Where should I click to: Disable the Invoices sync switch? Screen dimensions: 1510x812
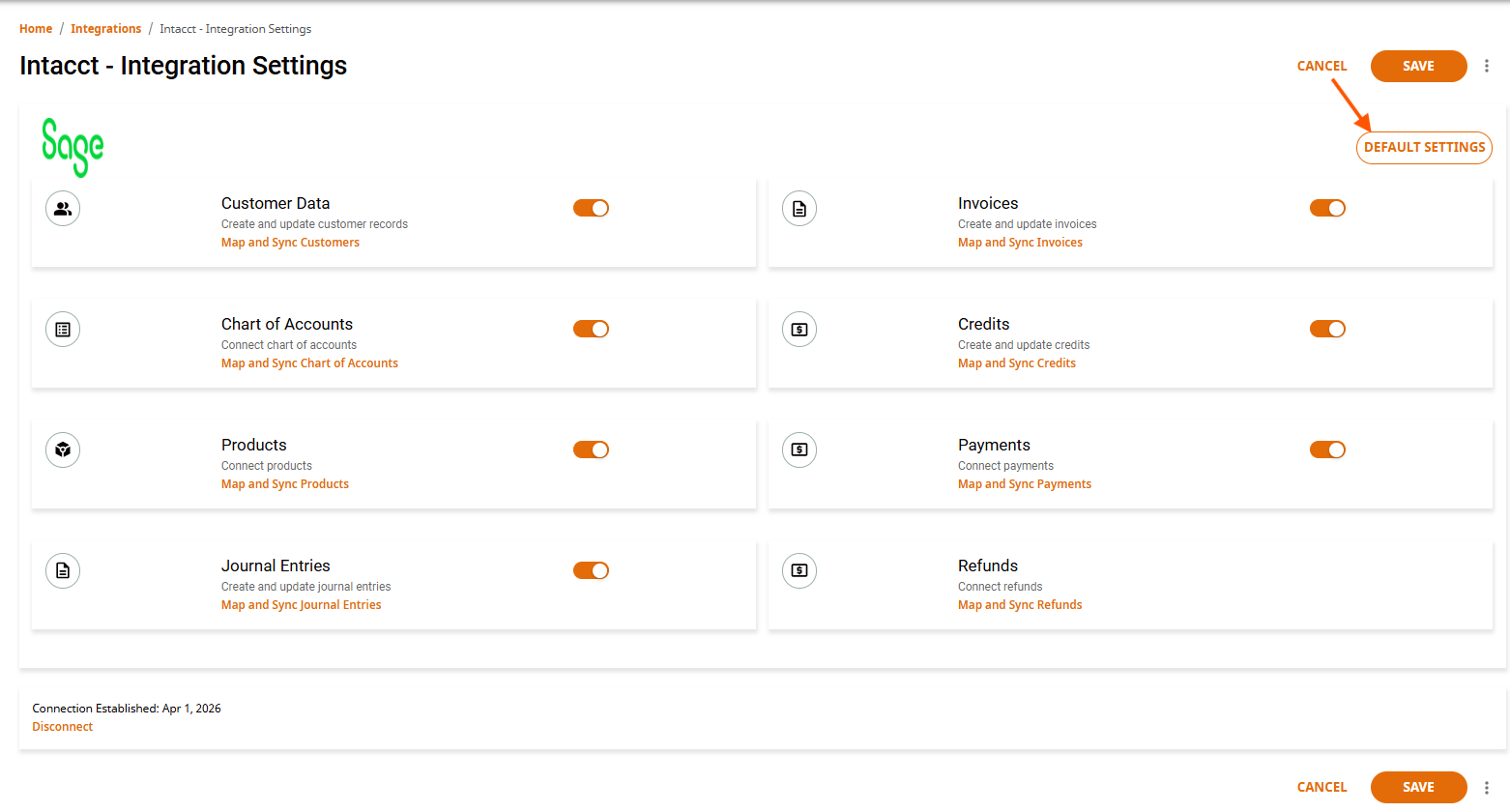click(1327, 208)
